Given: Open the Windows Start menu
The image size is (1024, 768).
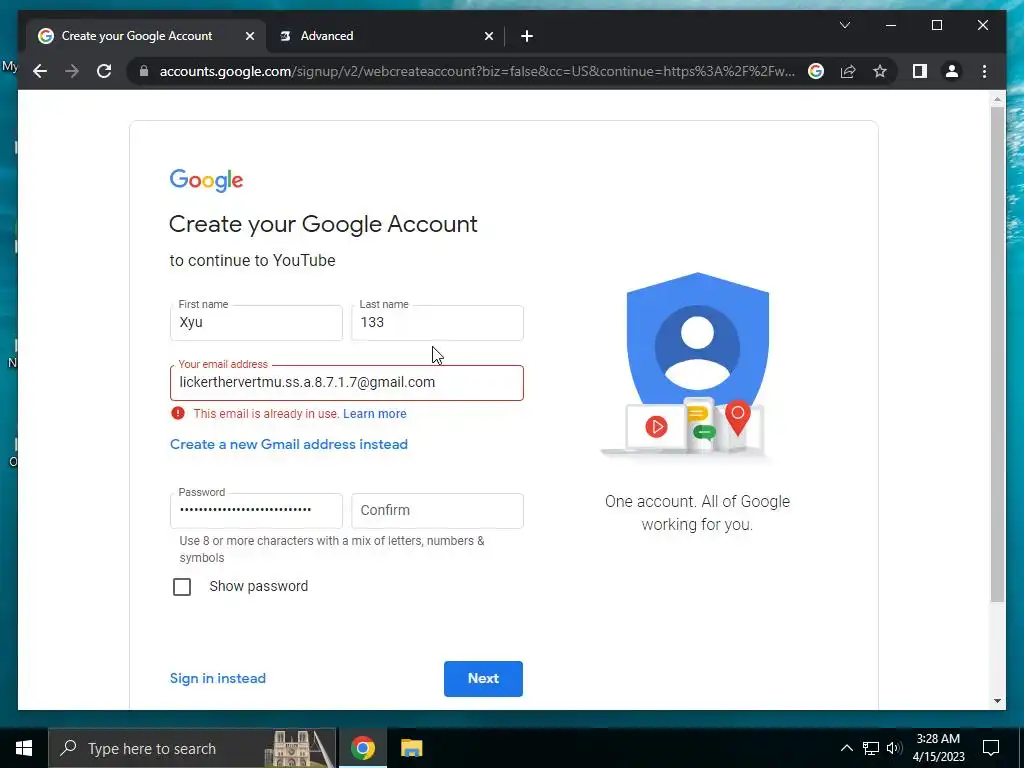Looking at the screenshot, I should (x=24, y=748).
